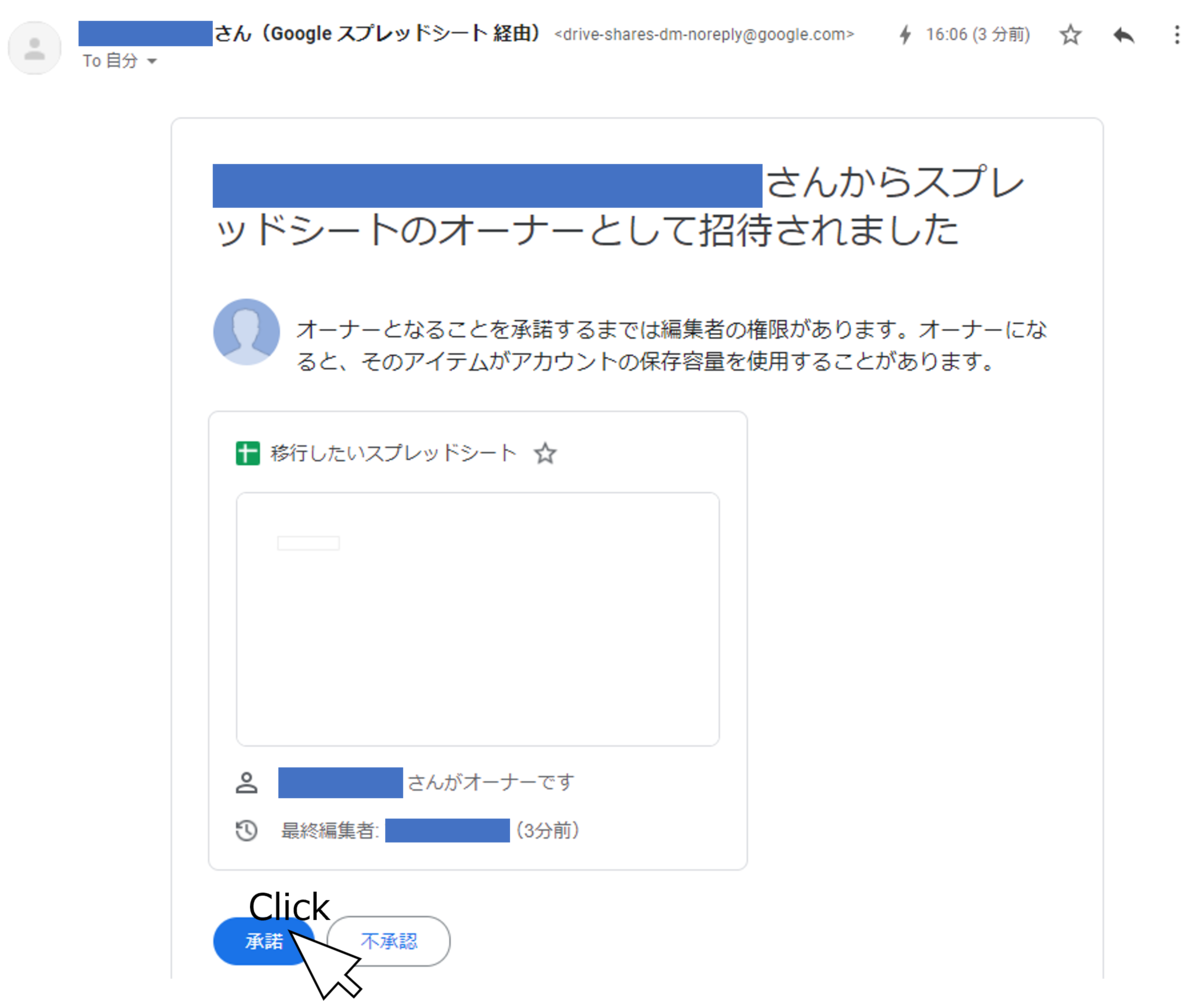The height and width of the screenshot is (1001, 1200).
Task: Star this email in the header
Action: (x=1071, y=35)
